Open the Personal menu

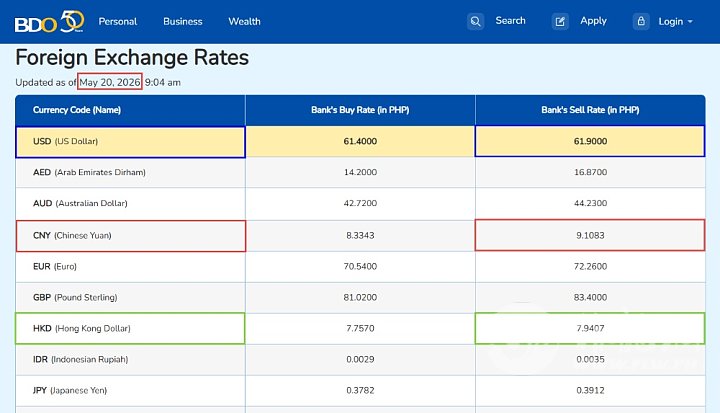pos(118,22)
